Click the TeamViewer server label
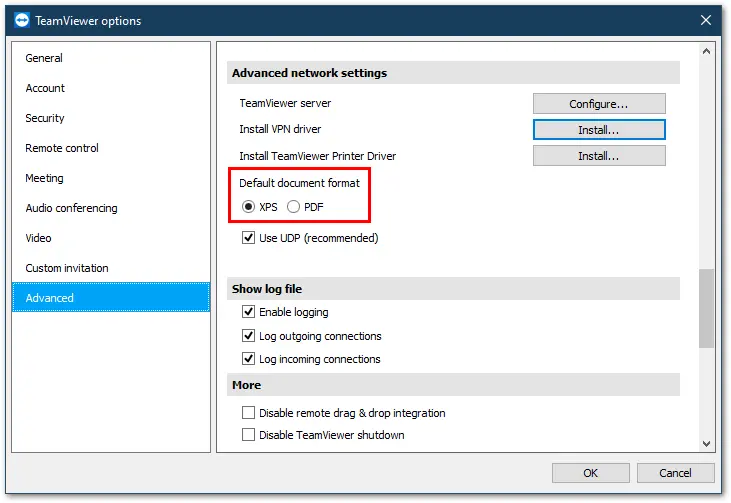Viewport: 731px width, 503px height. [285, 103]
